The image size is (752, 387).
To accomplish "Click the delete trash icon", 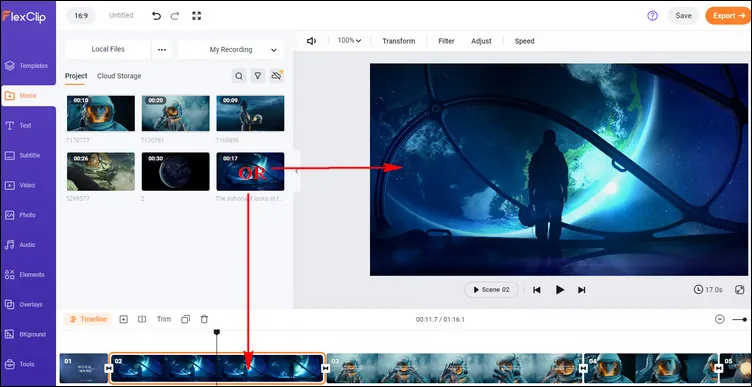I will (x=204, y=319).
